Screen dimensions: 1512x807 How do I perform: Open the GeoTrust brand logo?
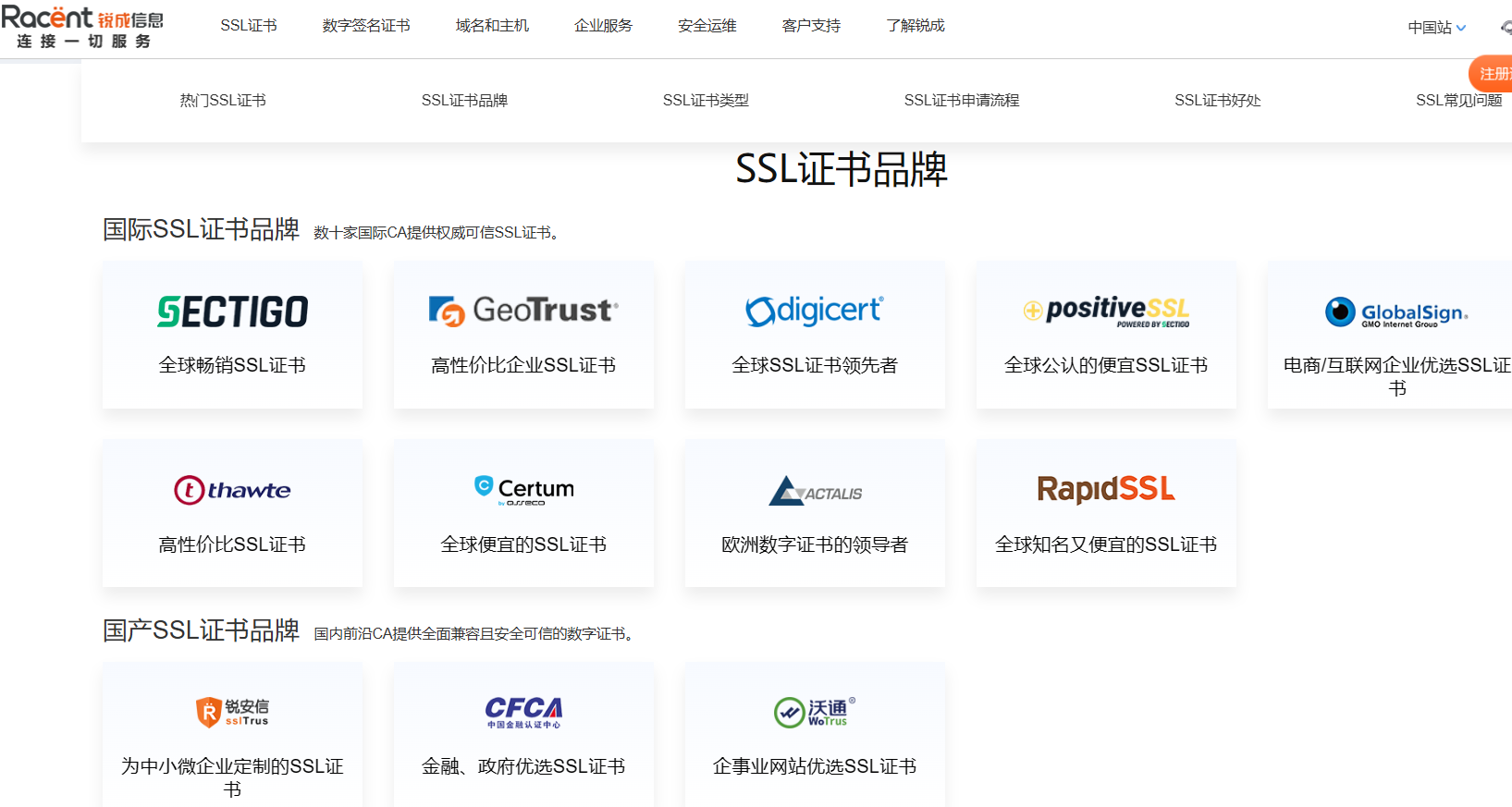[x=523, y=311]
